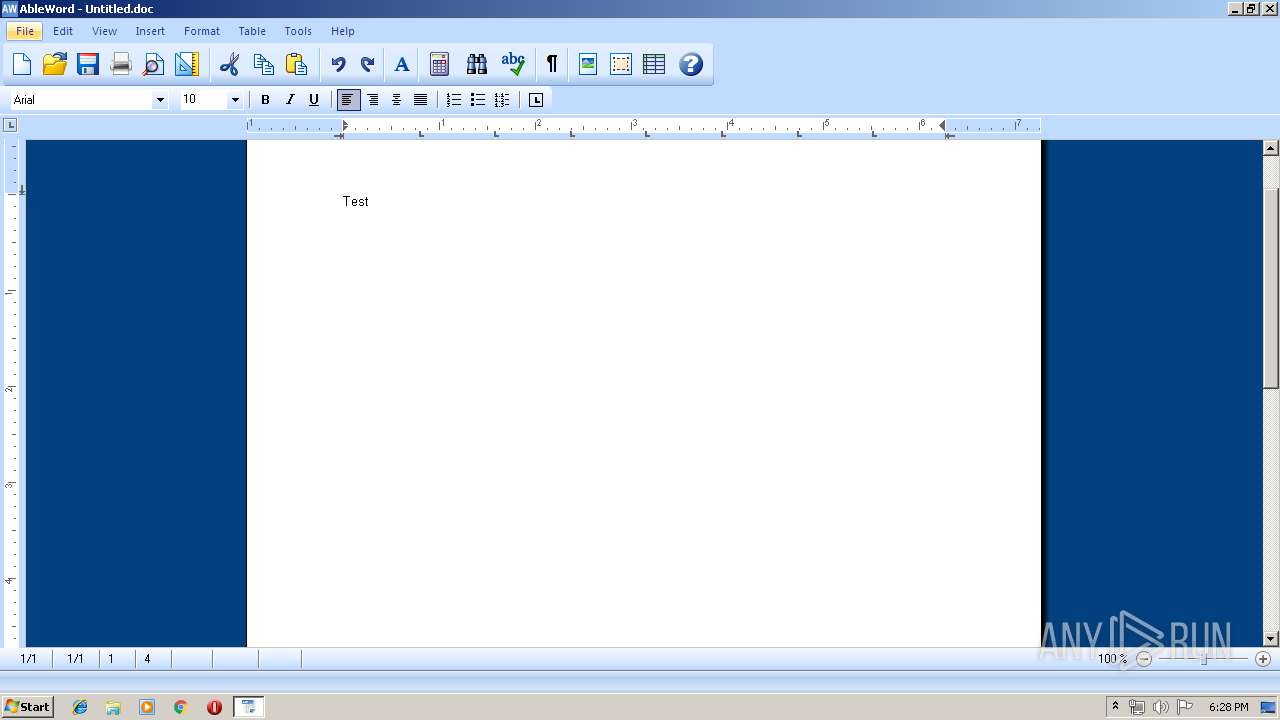The height and width of the screenshot is (720, 1280).
Task: Expand the Arial font name dropdown
Action: point(160,100)
